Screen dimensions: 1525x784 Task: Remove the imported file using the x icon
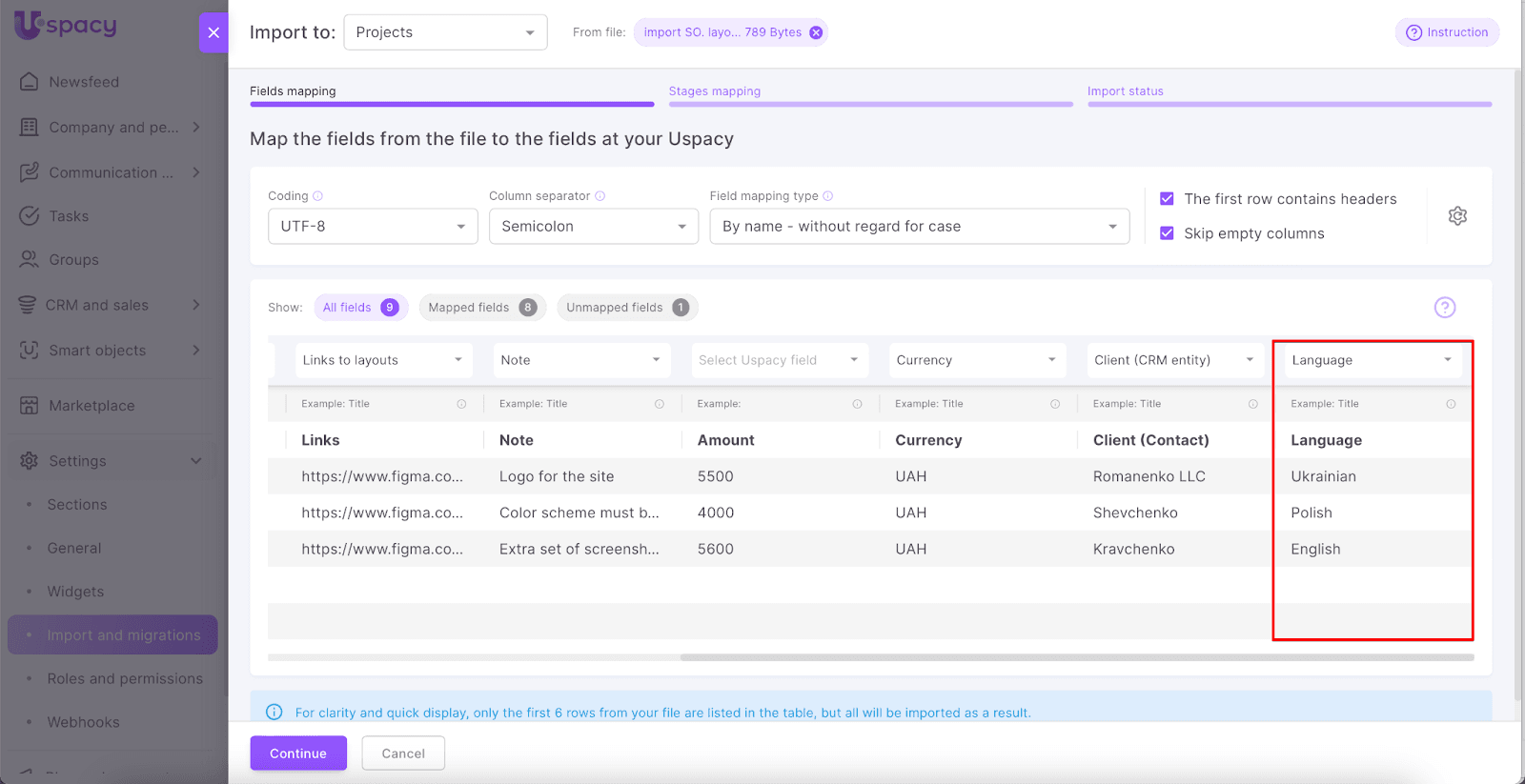point(816,32)
